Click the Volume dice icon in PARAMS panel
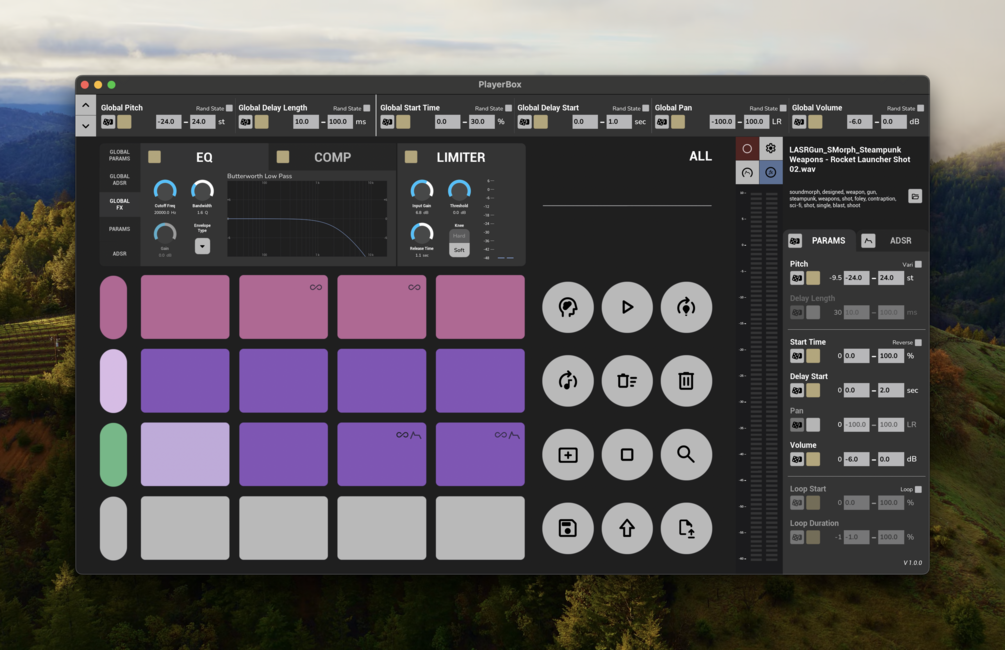This screenshot has width=1005, height=650. 797,459
